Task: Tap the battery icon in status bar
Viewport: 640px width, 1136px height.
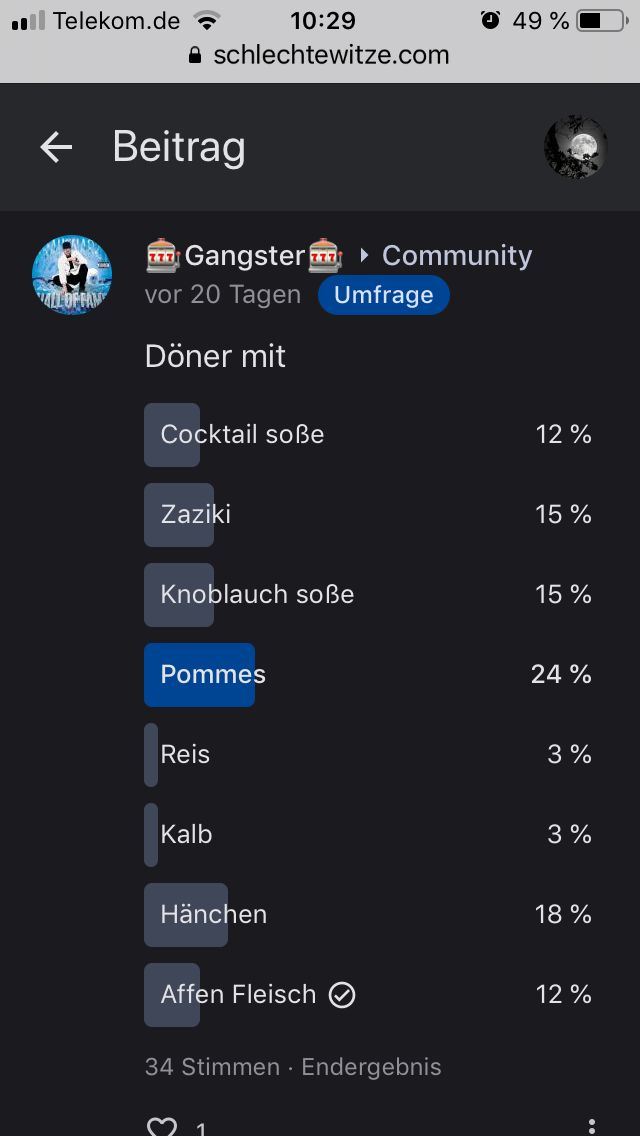Action: (x=600, y=20)
